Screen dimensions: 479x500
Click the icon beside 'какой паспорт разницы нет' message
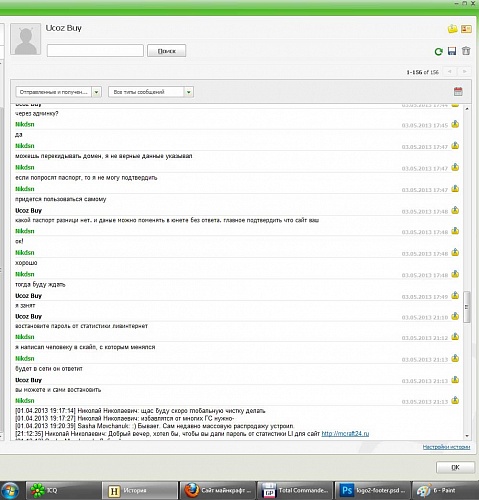tap(455, 210)
